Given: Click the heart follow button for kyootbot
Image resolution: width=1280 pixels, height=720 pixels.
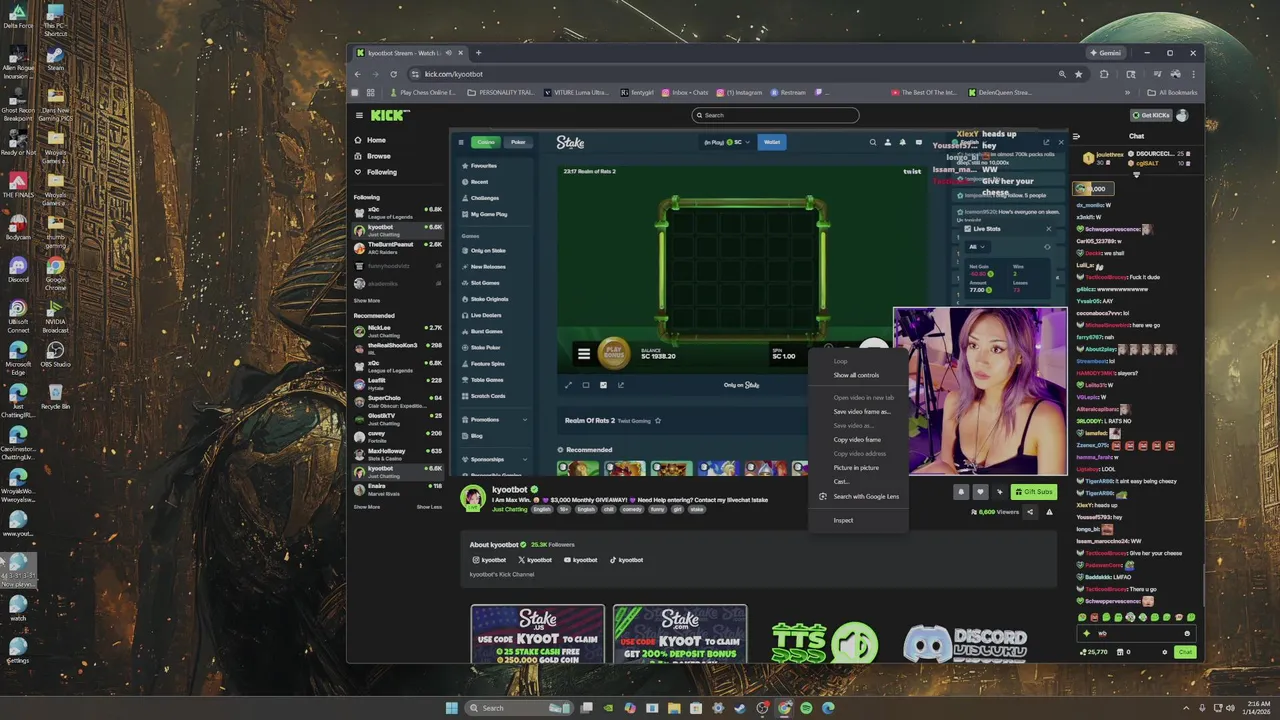Looking at the screenshot, I should (x=980, y=492).
